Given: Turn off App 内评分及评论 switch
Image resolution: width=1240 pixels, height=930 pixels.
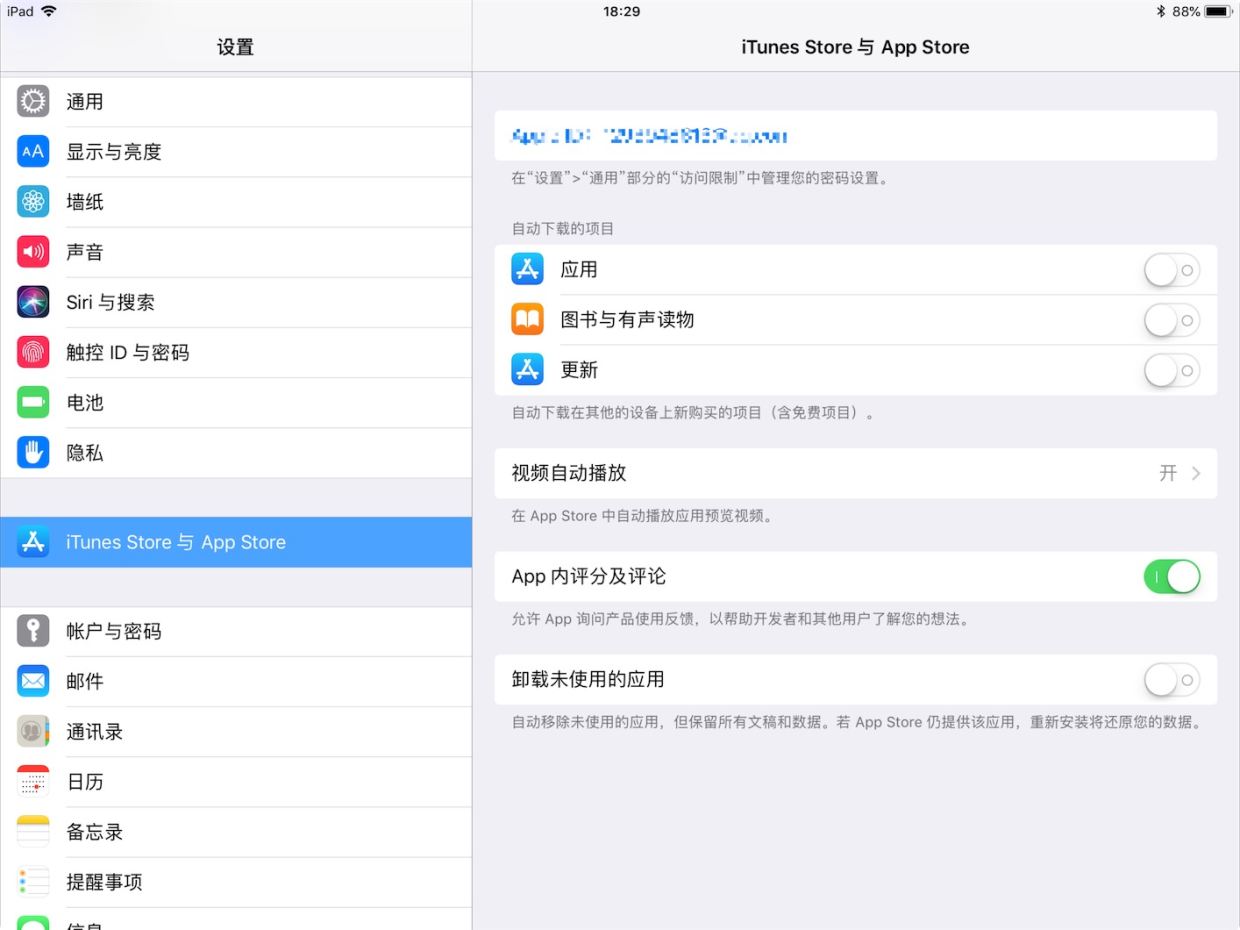Looking at the screenshot, I should (x=1172, y=576).
